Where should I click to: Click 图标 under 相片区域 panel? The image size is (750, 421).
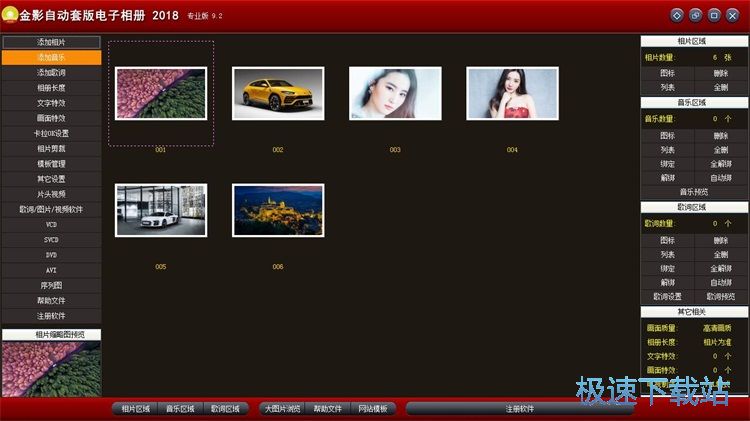667,73
